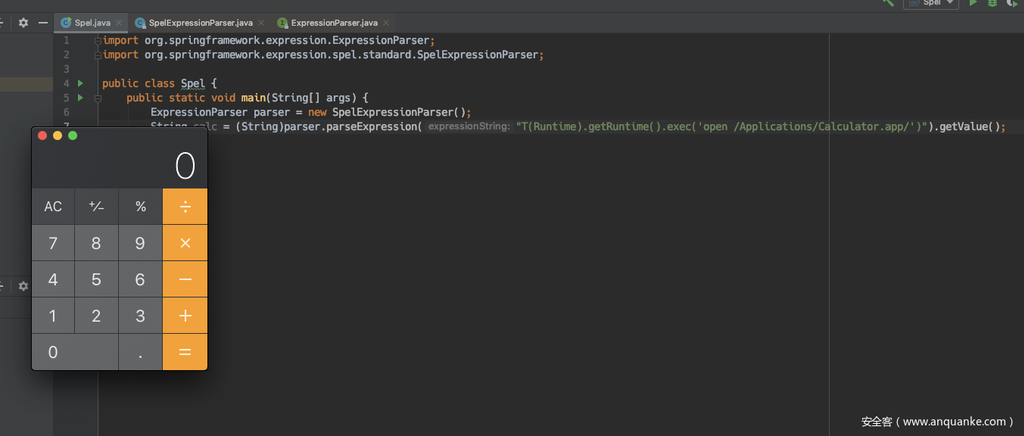Switch to the ExpressionParser.java tab
This screenshot has width=1024, height=436.
tap(333, 22)
